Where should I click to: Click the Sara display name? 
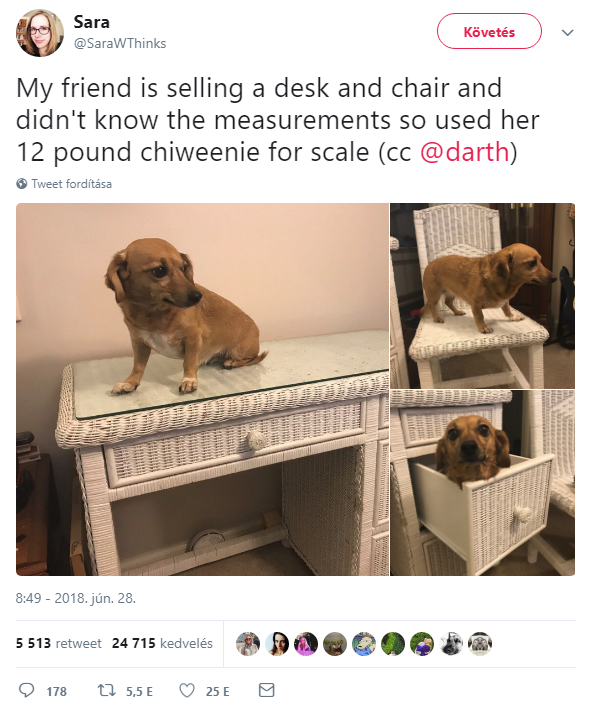[91, 22]
